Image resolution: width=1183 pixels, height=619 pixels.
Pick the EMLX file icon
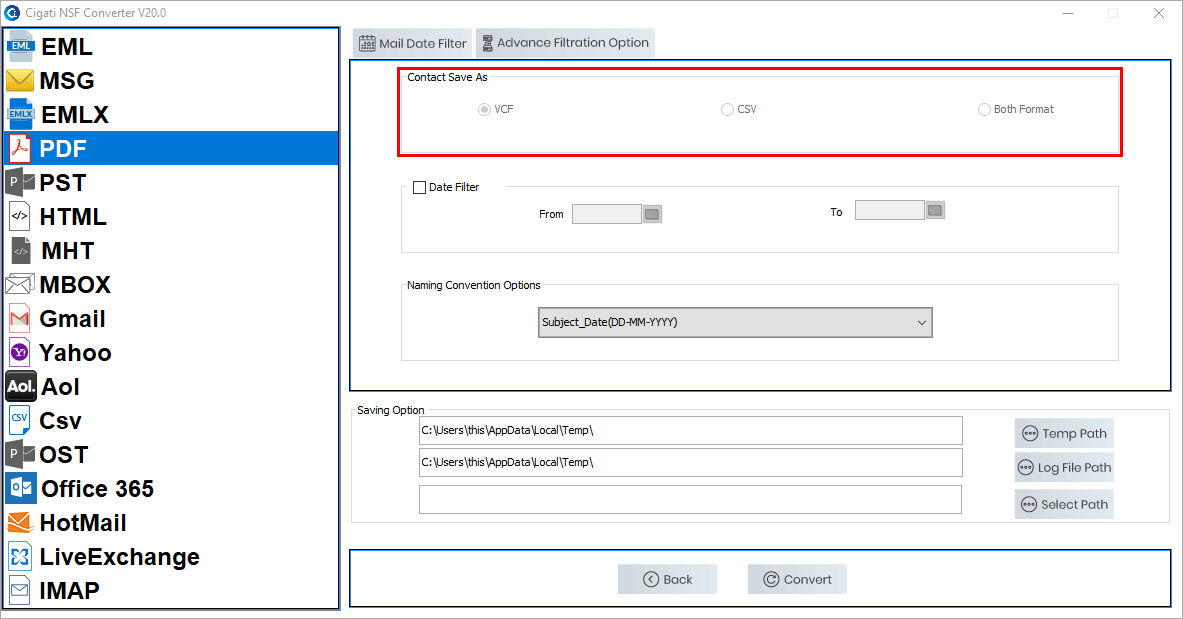(20, 114)
